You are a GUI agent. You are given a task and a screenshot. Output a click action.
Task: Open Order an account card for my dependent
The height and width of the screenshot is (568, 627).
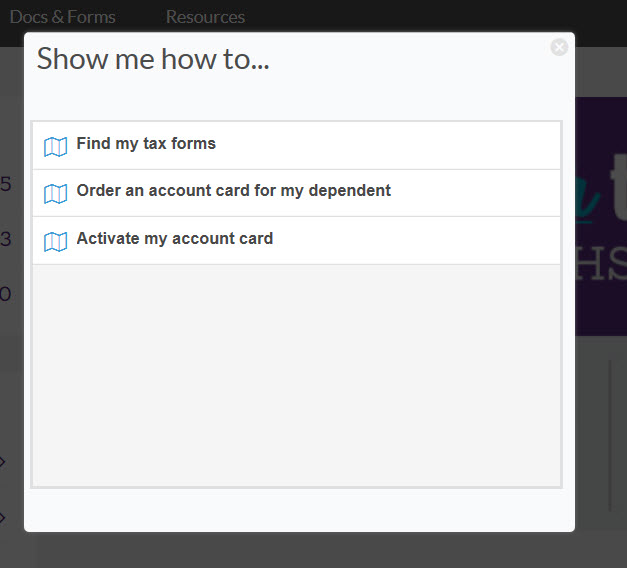pyautogui.click(x=296, y=193)
